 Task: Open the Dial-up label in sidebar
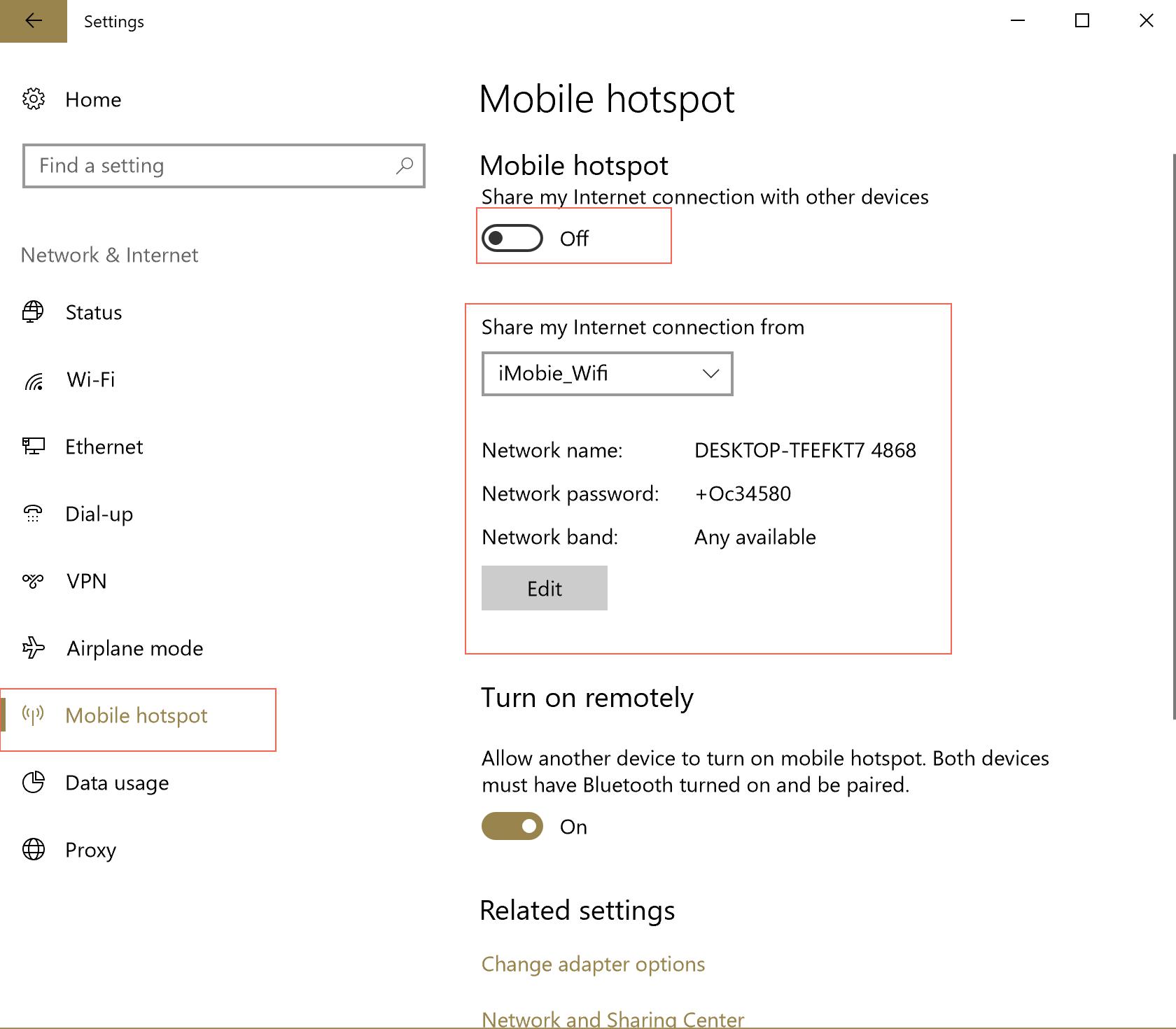click(99, 514)
